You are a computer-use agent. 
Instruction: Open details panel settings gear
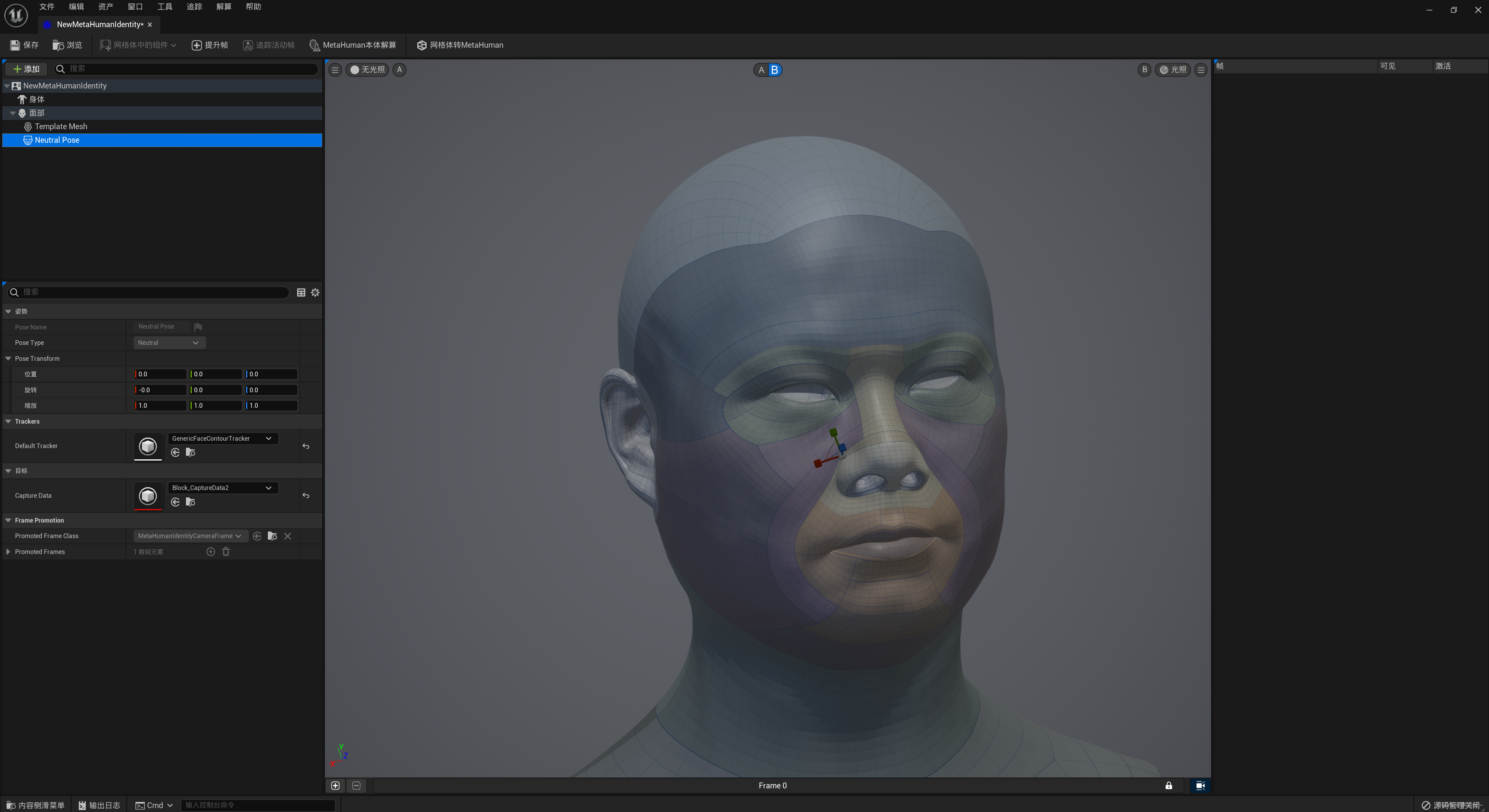(315, 293)
